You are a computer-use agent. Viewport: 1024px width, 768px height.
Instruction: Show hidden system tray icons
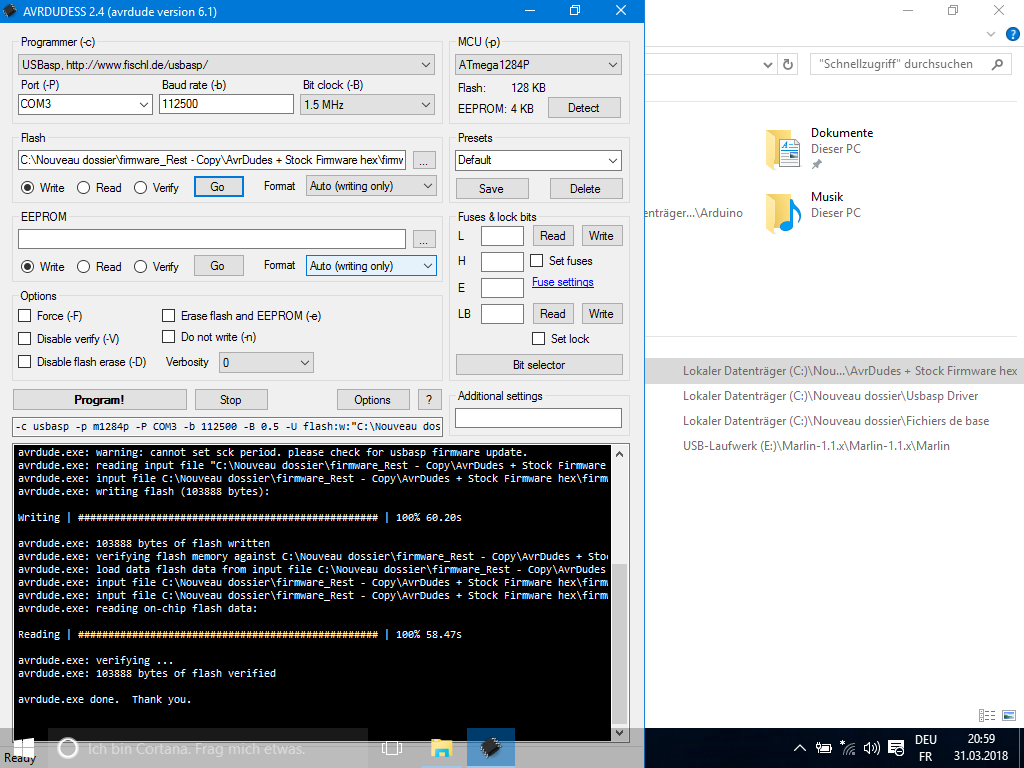pos(799,748)
